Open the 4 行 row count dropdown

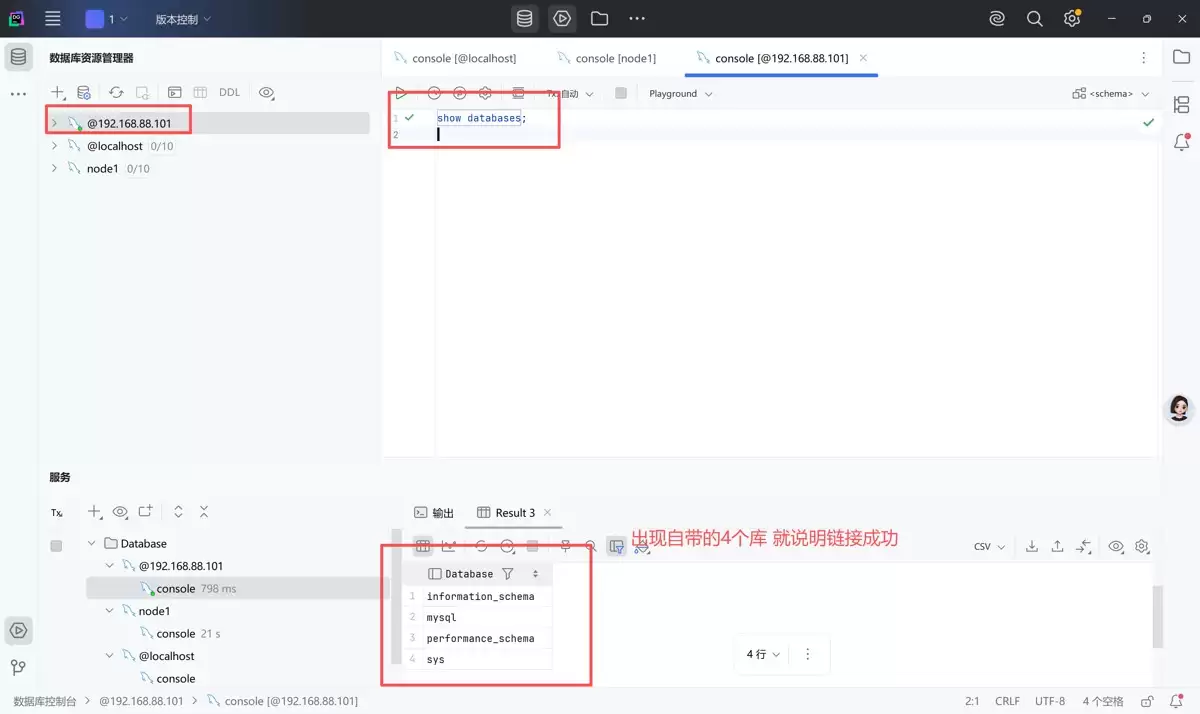click(763, 654)
